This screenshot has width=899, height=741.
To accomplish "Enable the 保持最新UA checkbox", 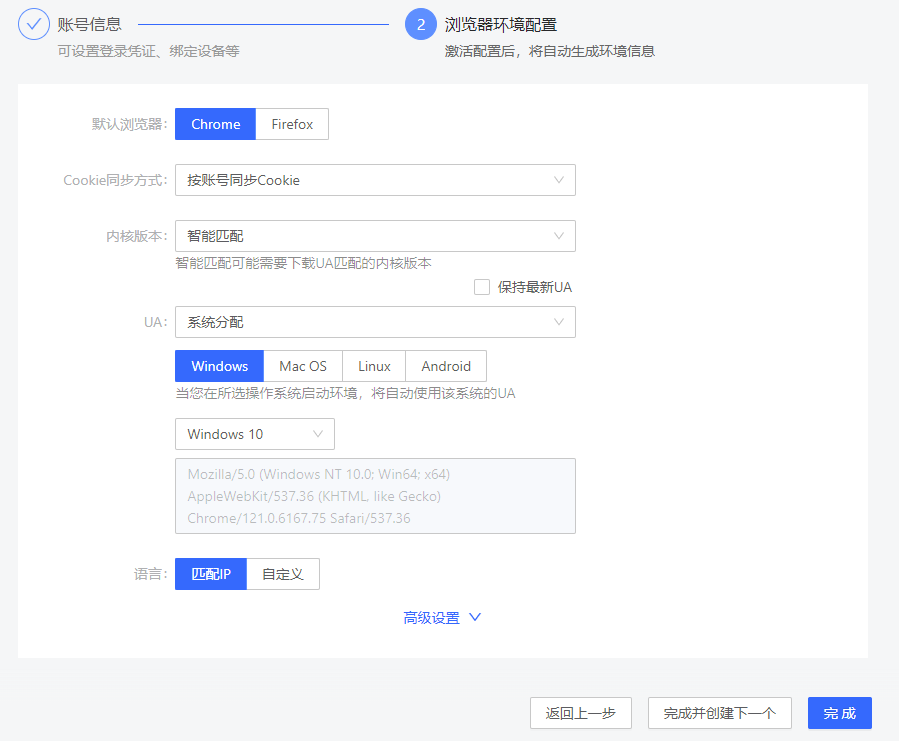I will pos(482,287).
